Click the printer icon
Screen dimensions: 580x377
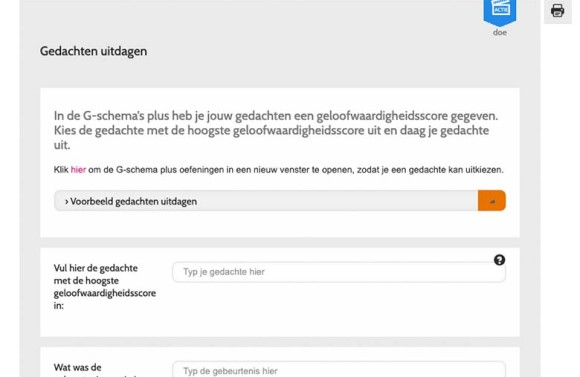pos(557,10)
